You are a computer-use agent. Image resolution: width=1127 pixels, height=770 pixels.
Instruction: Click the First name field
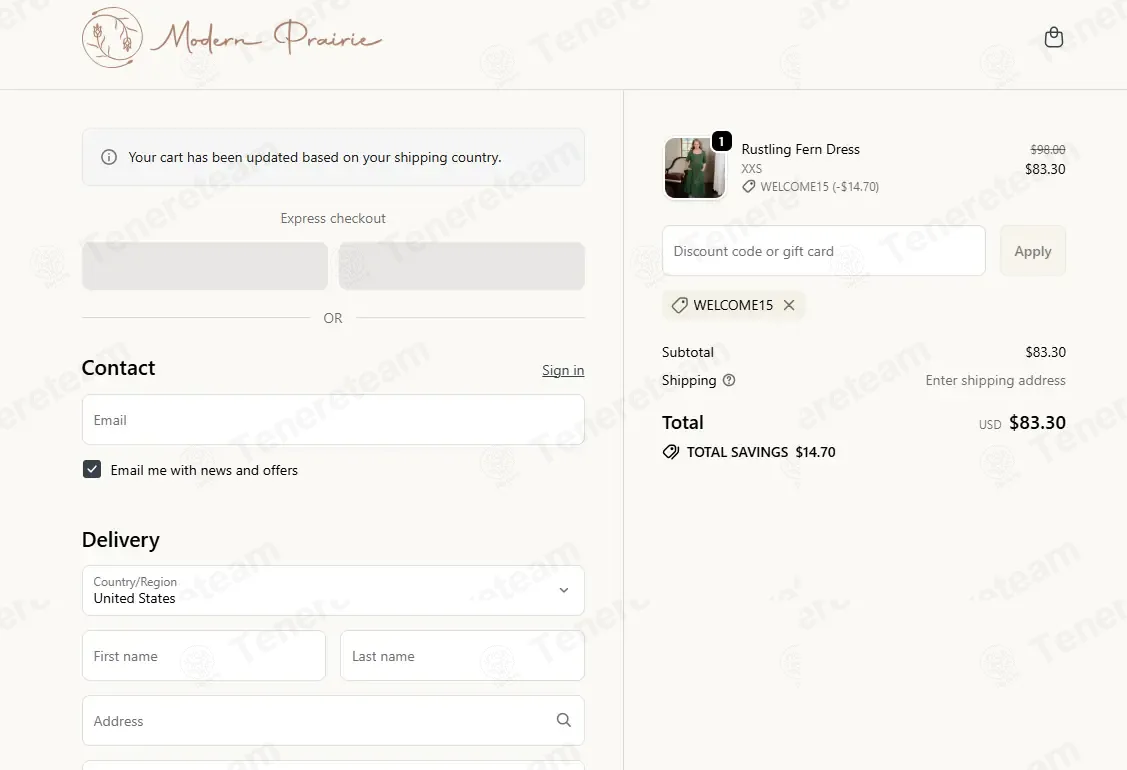(203, 656)
